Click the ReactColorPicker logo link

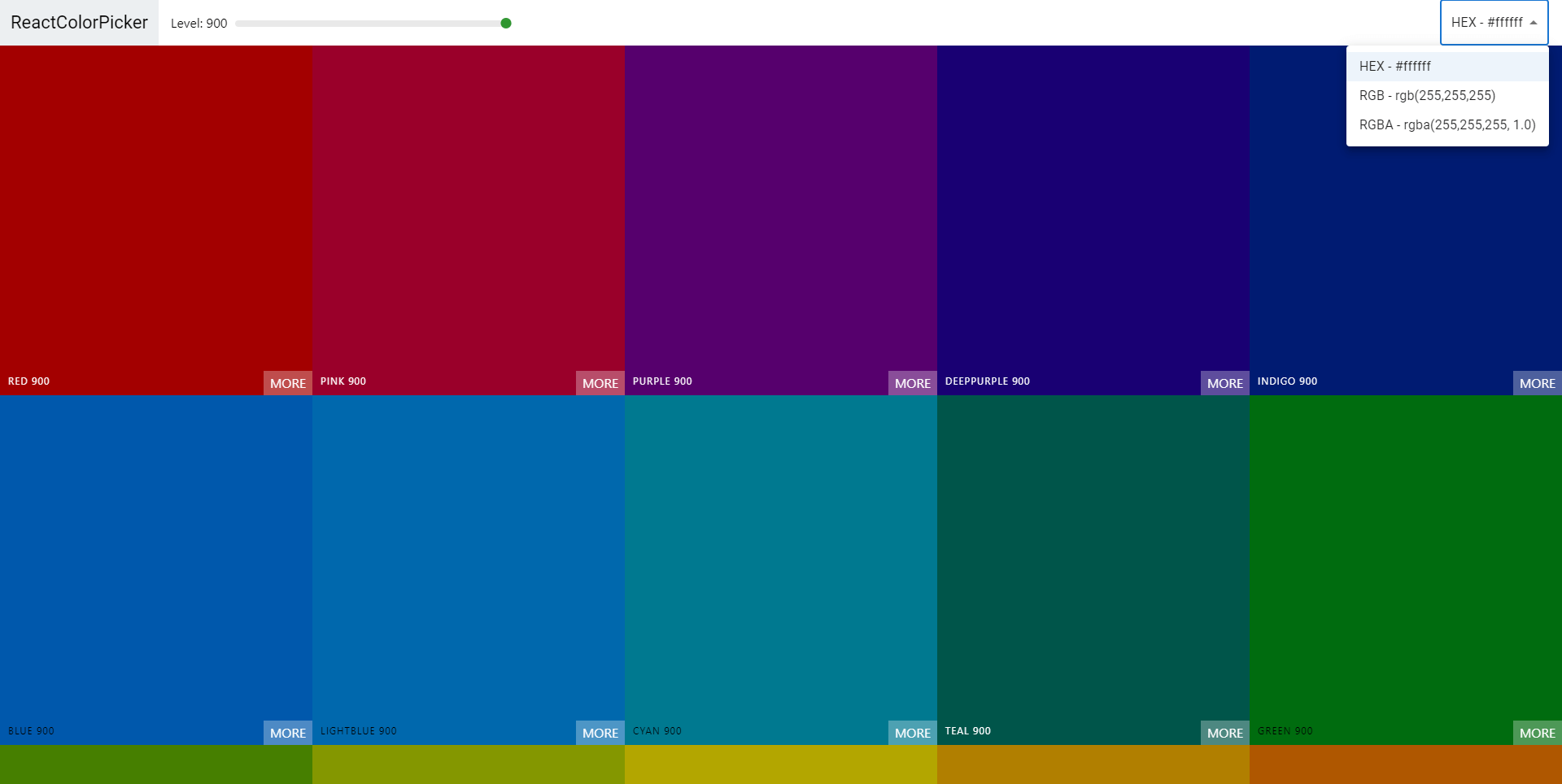(79, 23)
